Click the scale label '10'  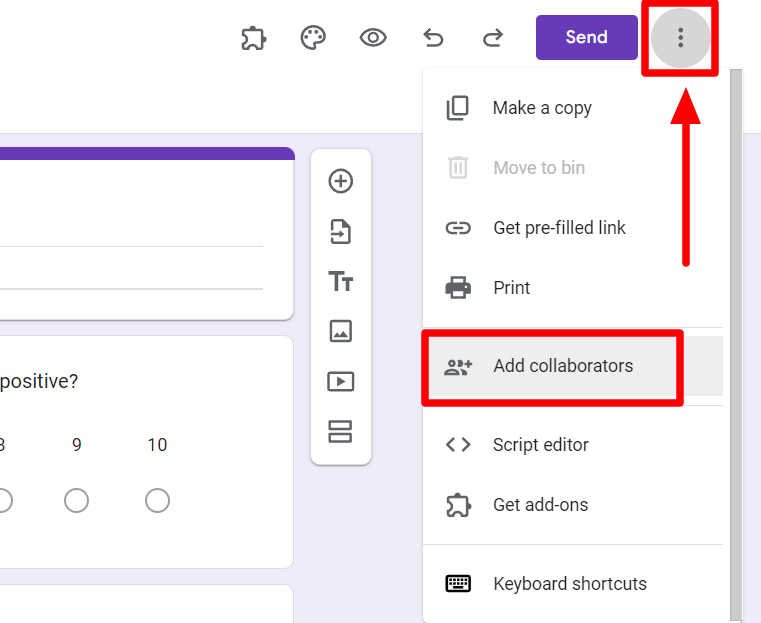point(157,445)
